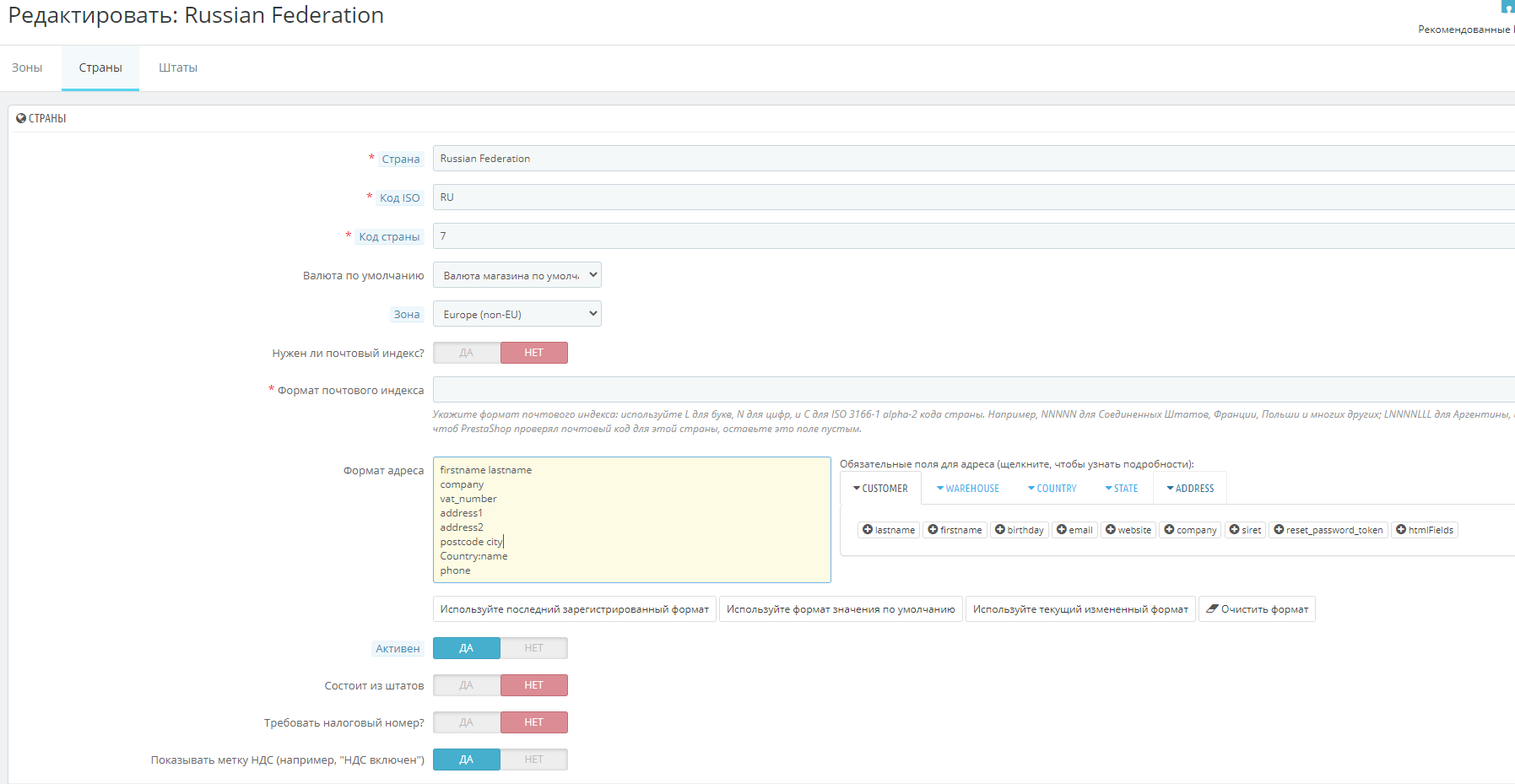
Task: Expand the CUSTOMER fields tab
Action: [x=880, y=489]
